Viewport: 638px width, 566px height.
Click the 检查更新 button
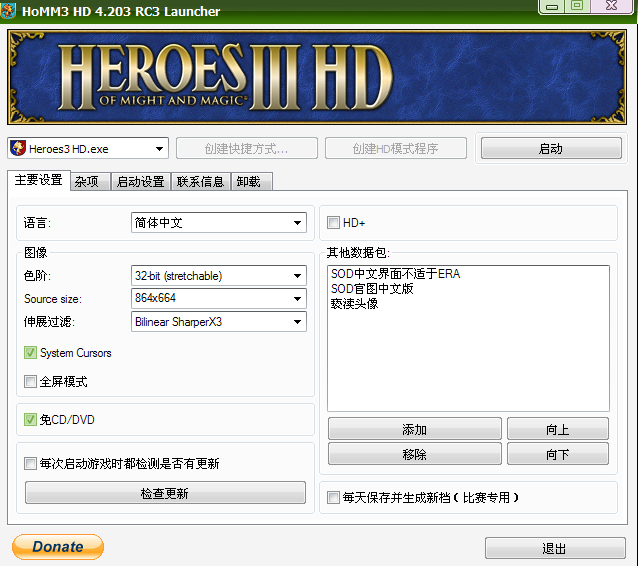(165, 493)
